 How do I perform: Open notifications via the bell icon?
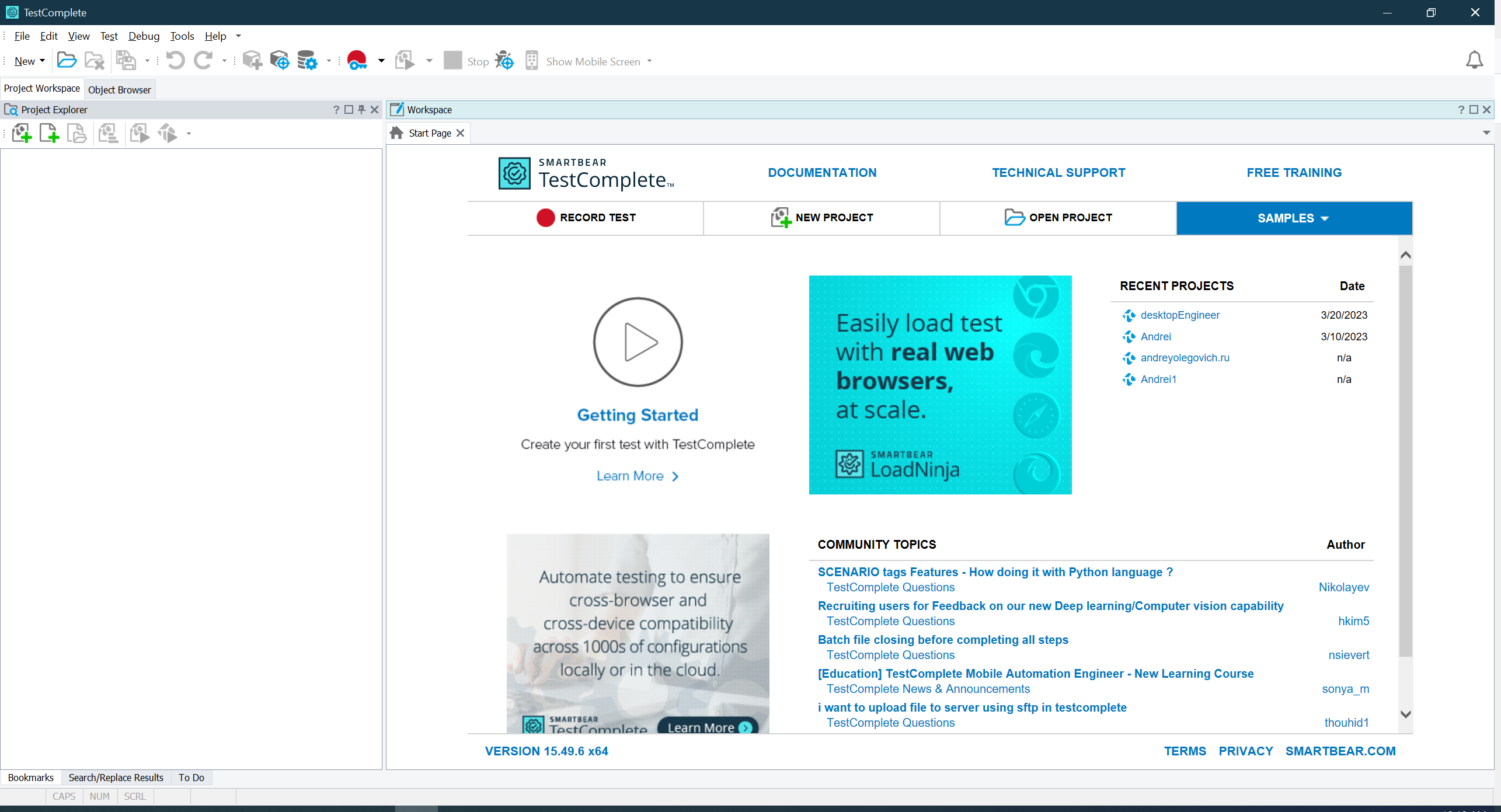point(1474,60)
